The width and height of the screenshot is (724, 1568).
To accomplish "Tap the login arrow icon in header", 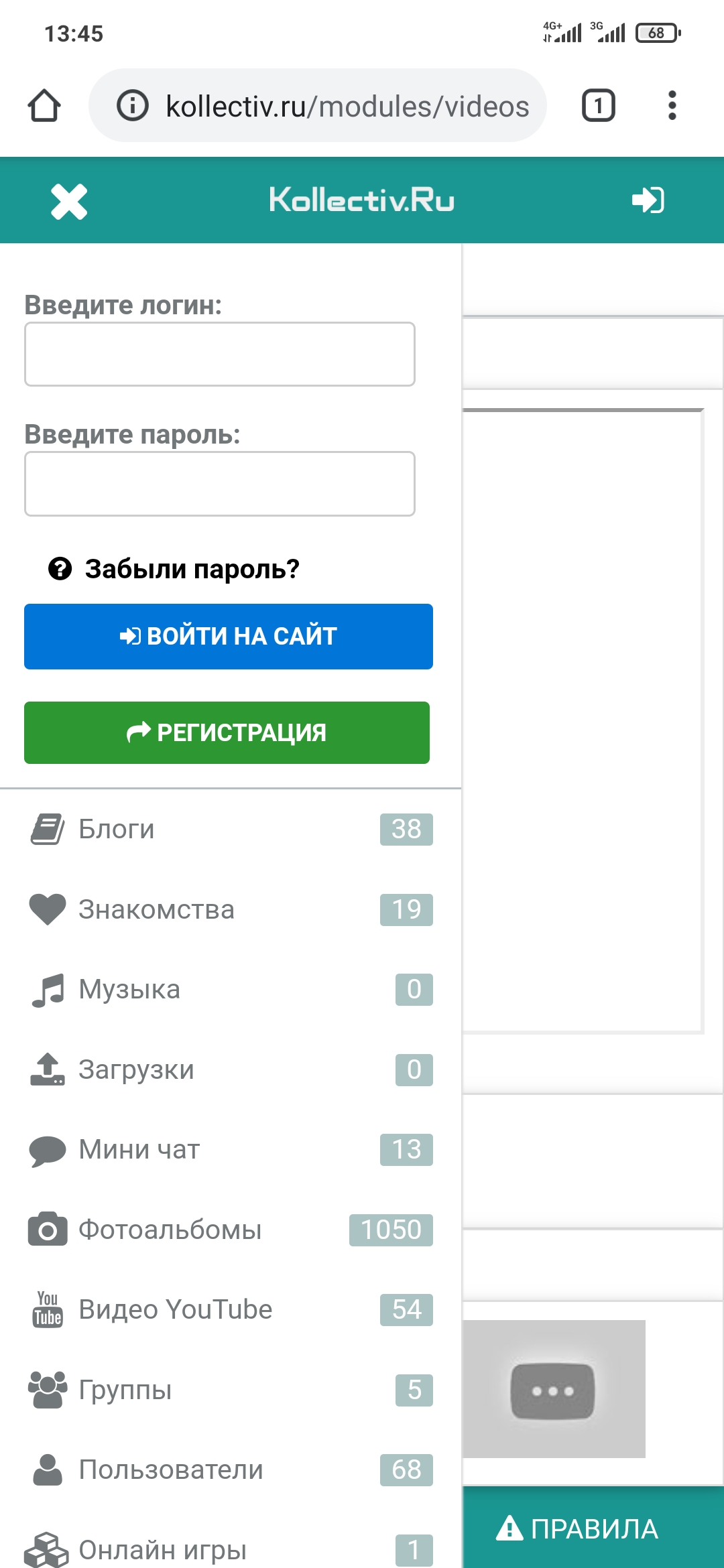I will click(648, 200).
